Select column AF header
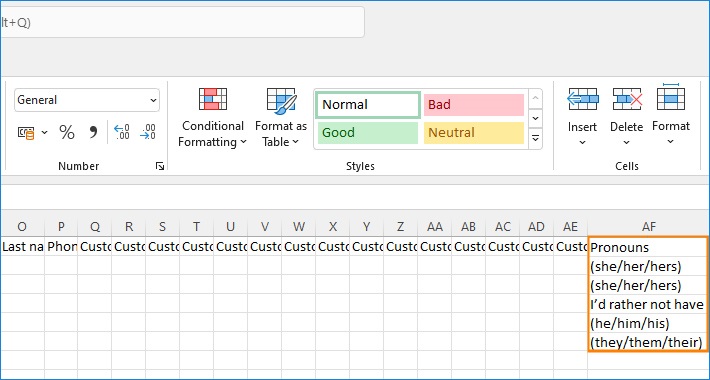Screen dimensions: 710x380 (x=648, y=226)
